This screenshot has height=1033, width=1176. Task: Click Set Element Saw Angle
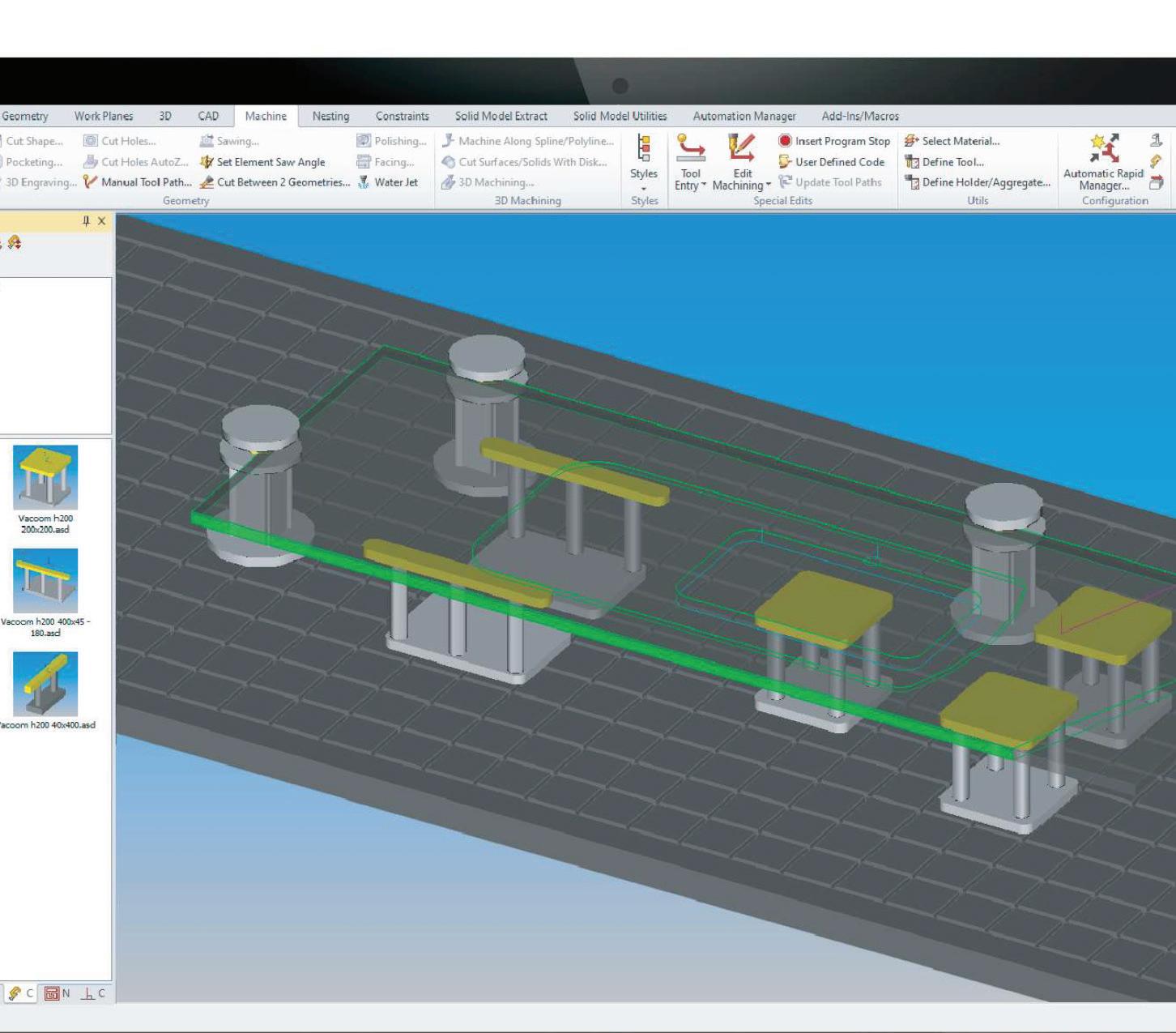[262, 162]
